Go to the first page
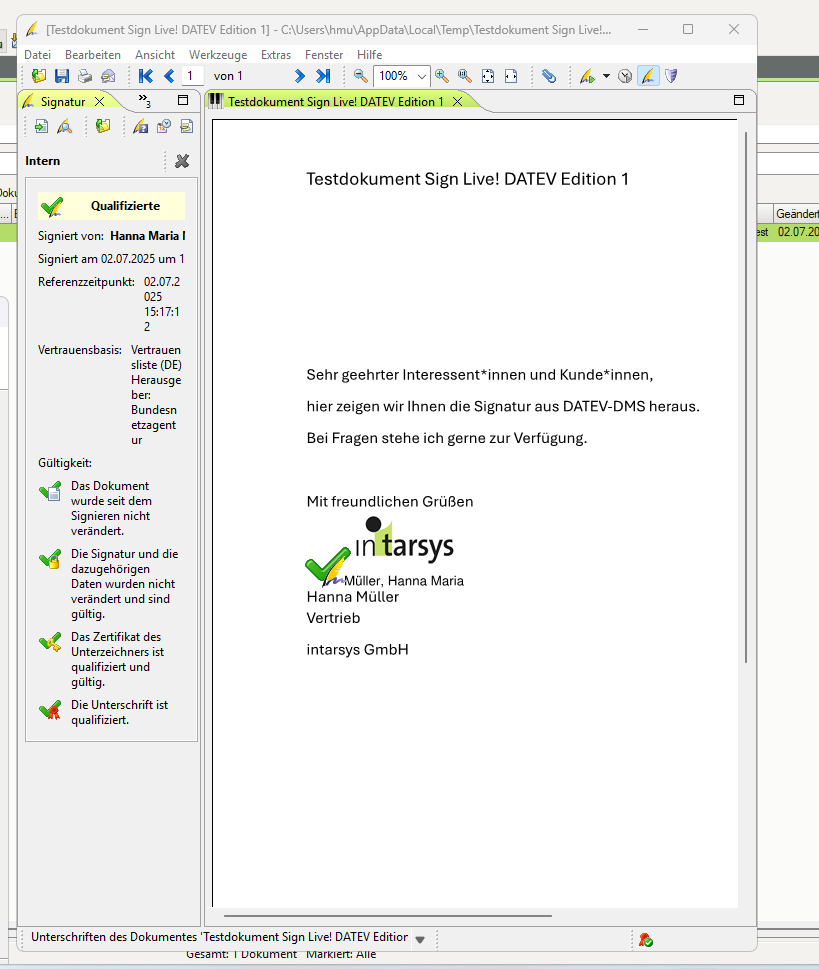The height and width of the screenshot is (969, 819). pyautogui.click(x=146, y=76)
